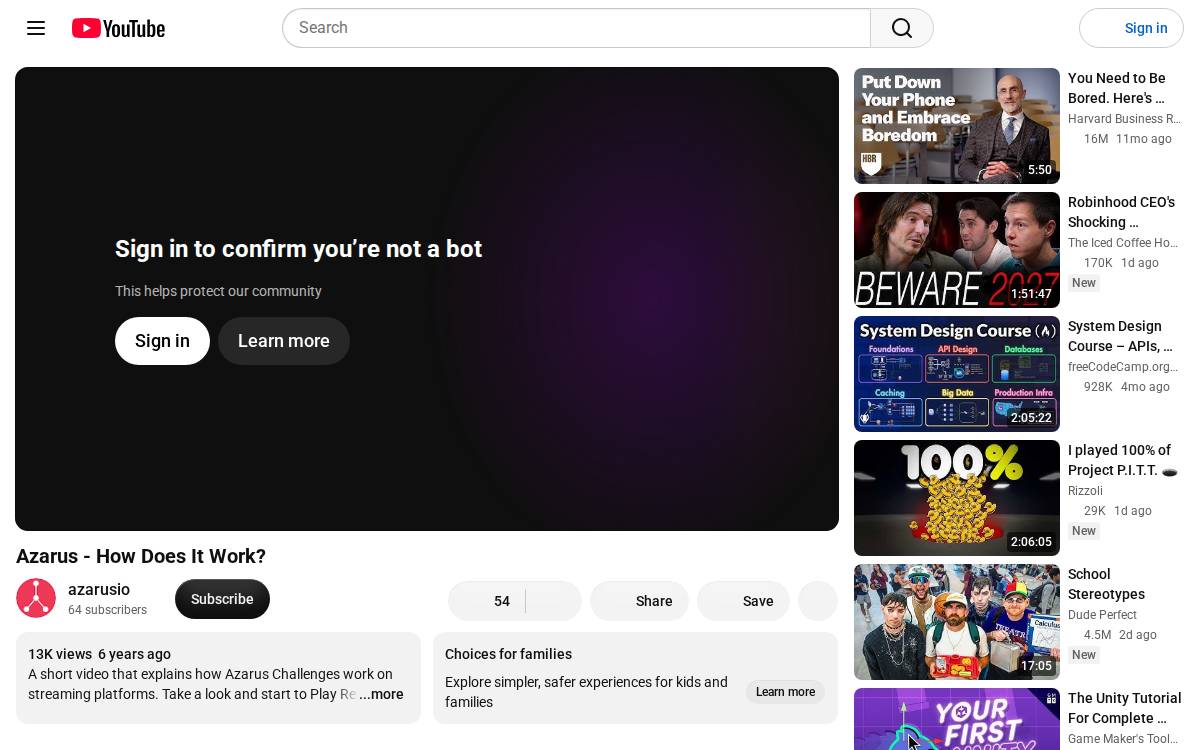This screenshot has width=1200, height=750.
Task: Click '13K views 6 years ago' text
Action: (99, 654)
